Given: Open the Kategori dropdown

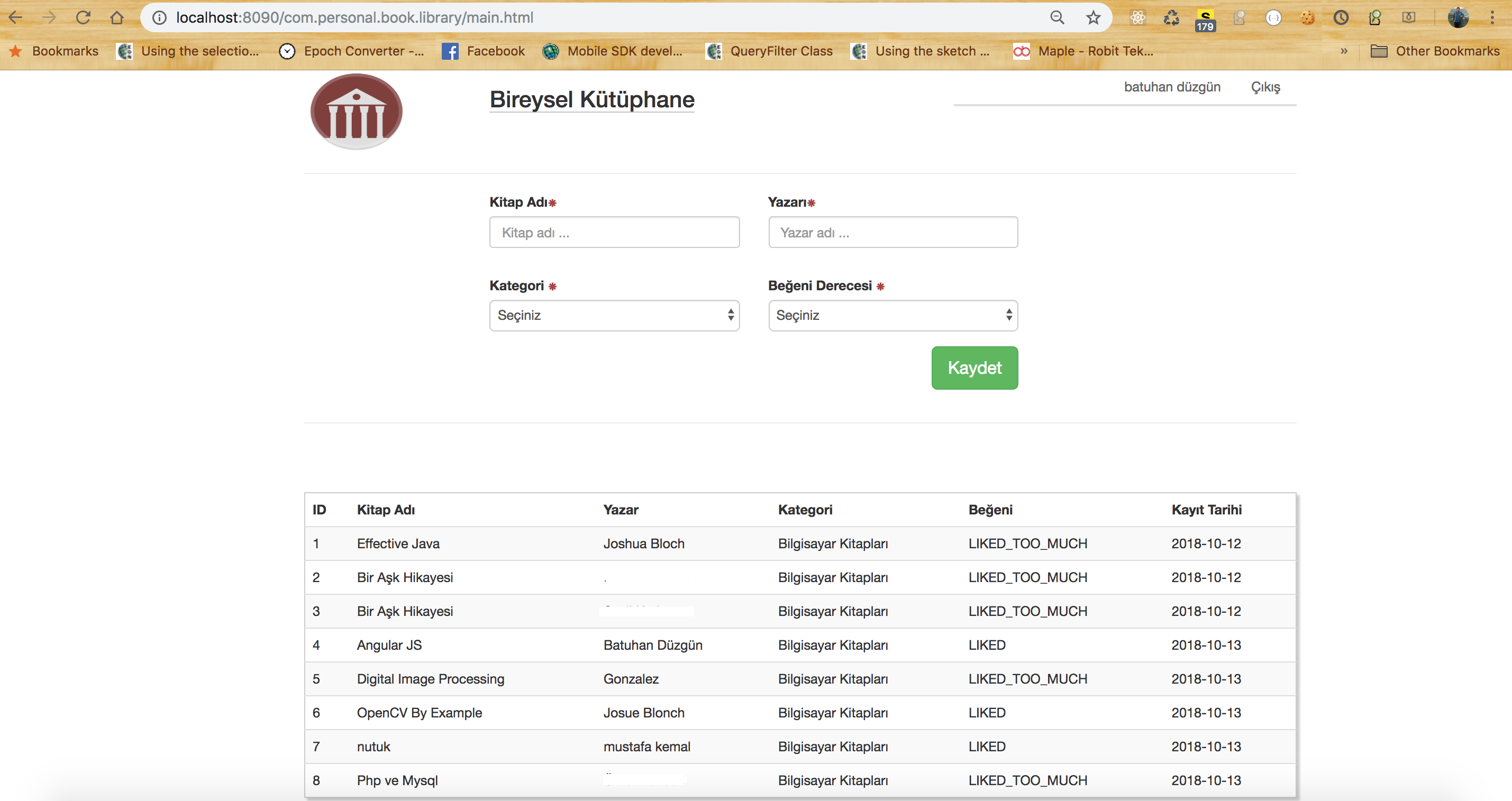Looking at the screenshot, I should (x=614, y=316).
